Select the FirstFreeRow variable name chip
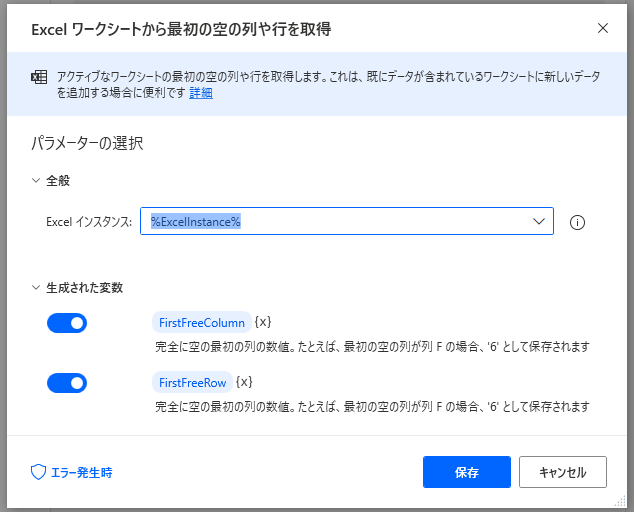 193,382
